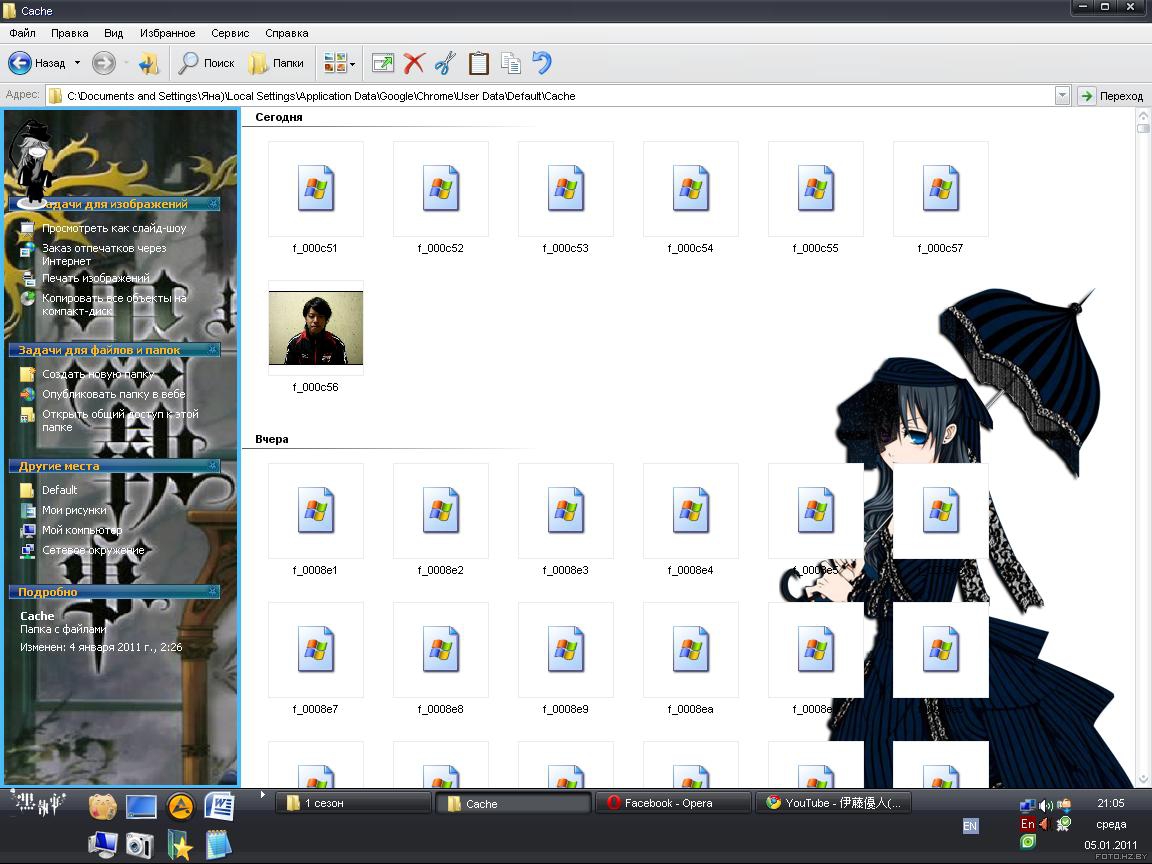Select file f_000c53
Screen dimensions: 1152x864
[x=566, y=198]
